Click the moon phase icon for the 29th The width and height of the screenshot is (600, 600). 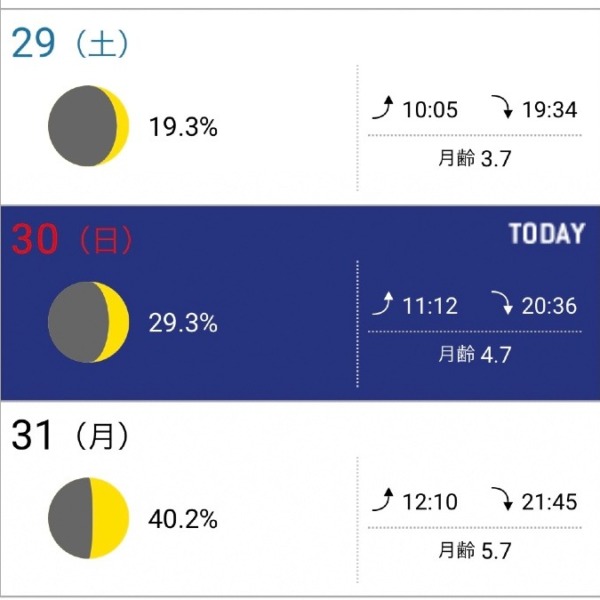[x=89, y=126]
